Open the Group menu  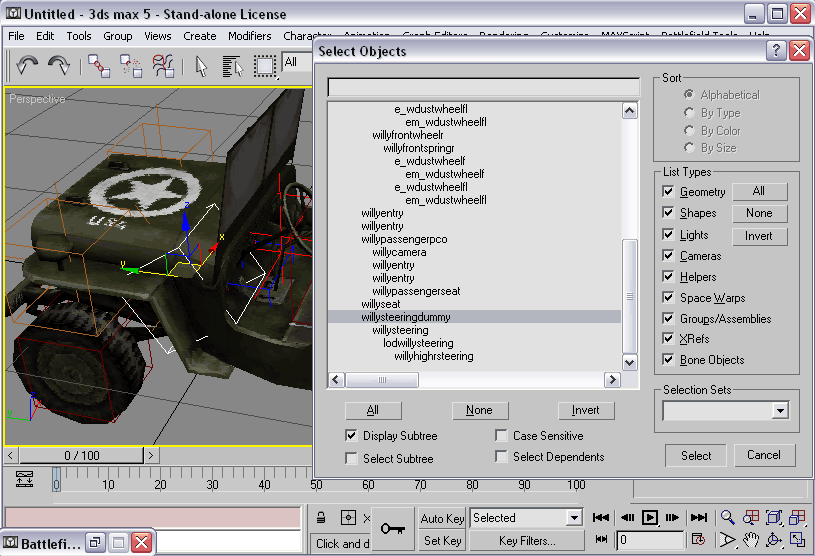117,36
